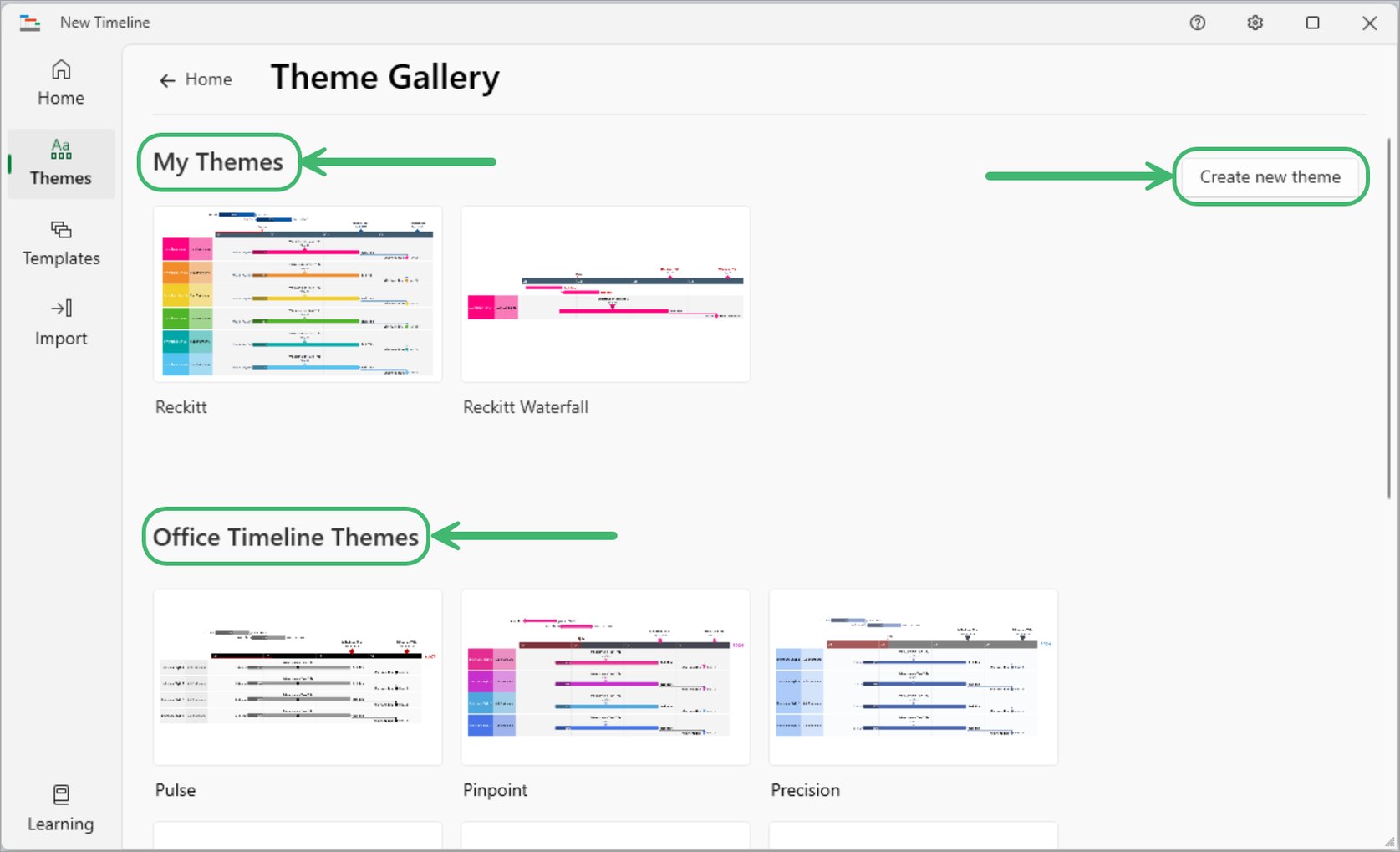Open the Pinpoint theme

[604, 677]
